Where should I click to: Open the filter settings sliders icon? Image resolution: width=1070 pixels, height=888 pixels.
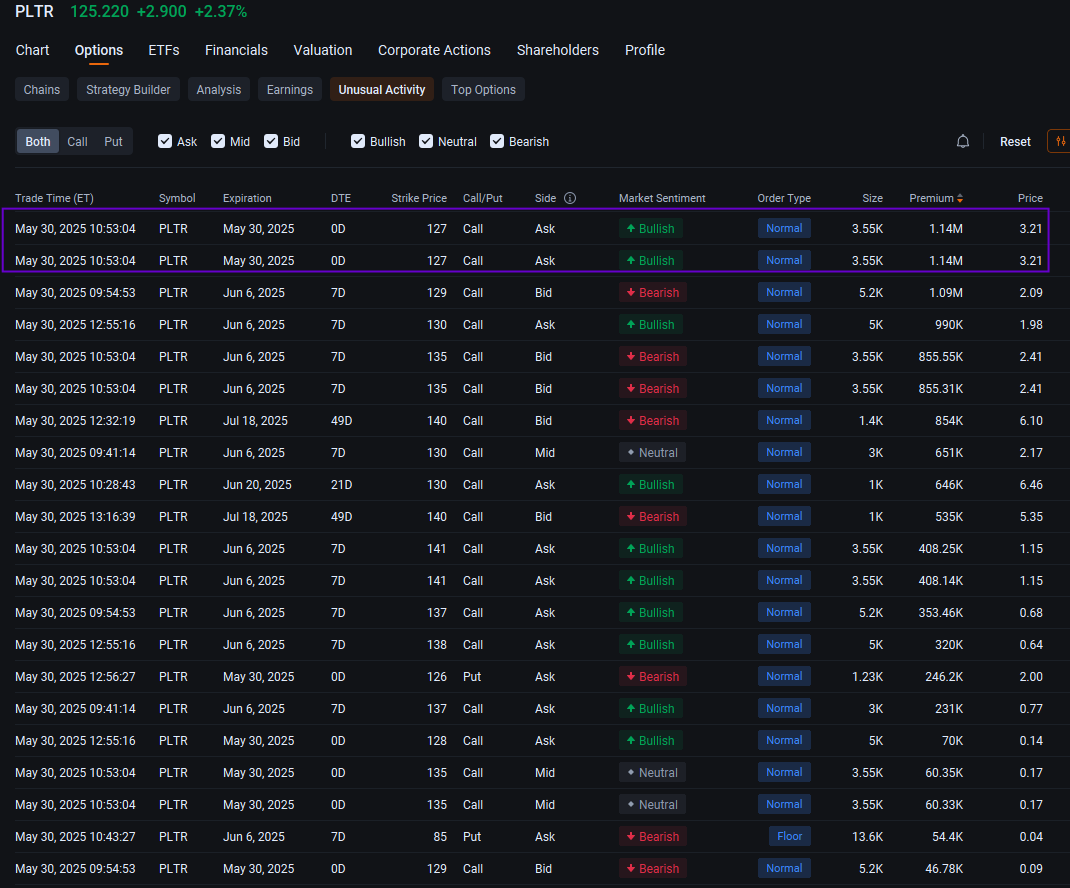1060,141
